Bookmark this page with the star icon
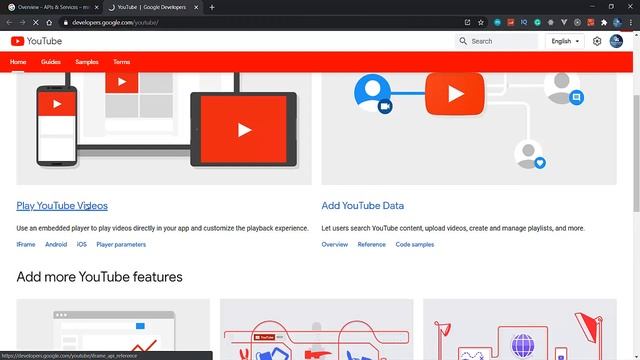Image resolution: width=640 pixels, height=360 pixels. tap(481, 22)
